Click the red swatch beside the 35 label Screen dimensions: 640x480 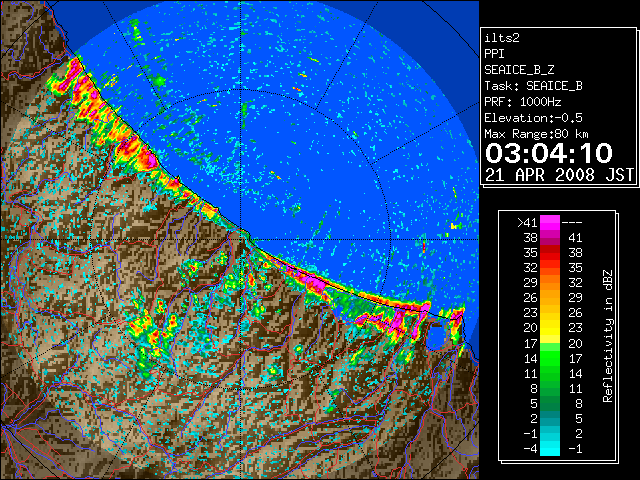point(550,253)
